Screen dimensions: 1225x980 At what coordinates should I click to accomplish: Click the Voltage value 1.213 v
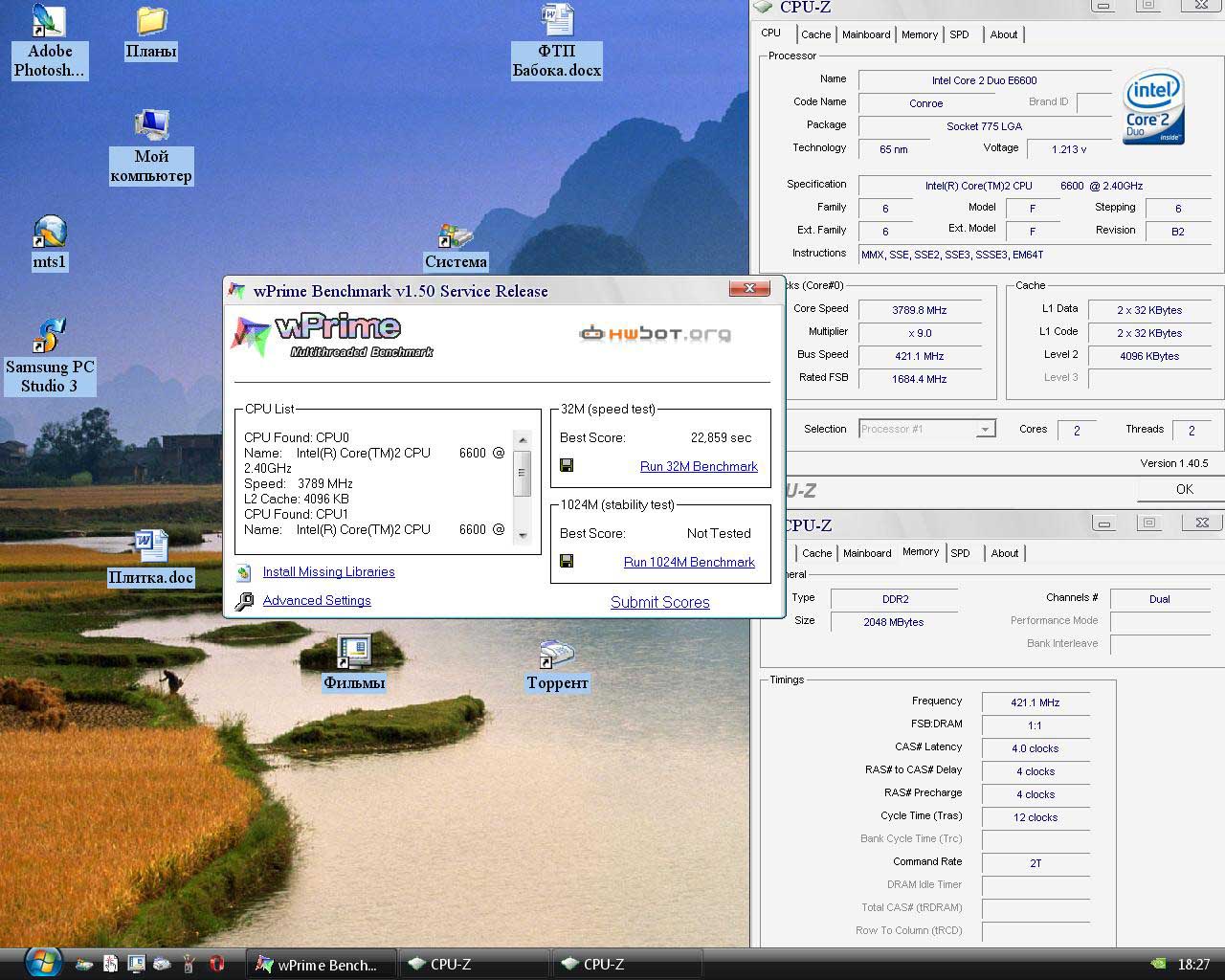pyautogui.click(x=1068, y=149)
